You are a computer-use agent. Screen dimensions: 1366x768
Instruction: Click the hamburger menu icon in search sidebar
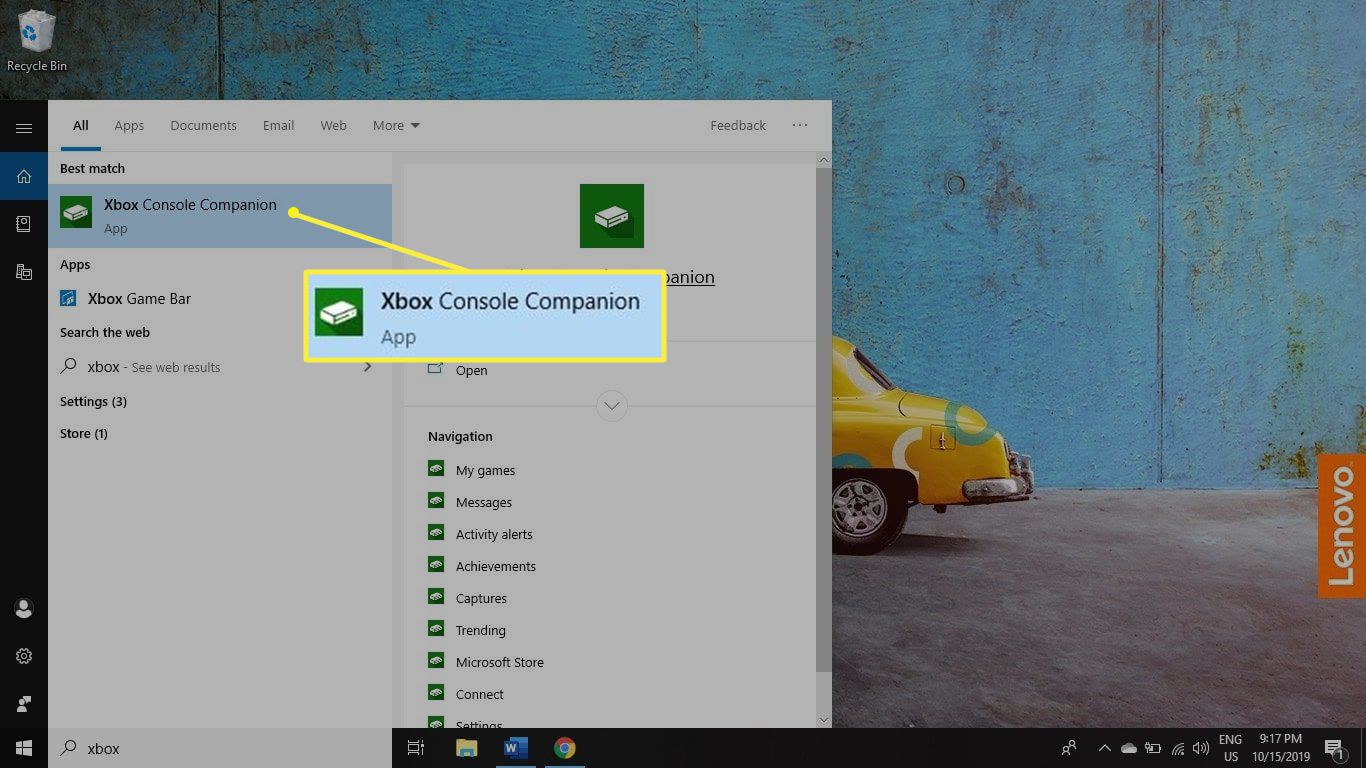(x=24, y=128)
